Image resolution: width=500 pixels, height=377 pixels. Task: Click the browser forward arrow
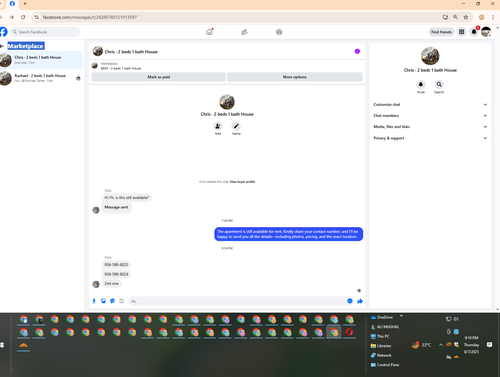(x=12, y=17)
